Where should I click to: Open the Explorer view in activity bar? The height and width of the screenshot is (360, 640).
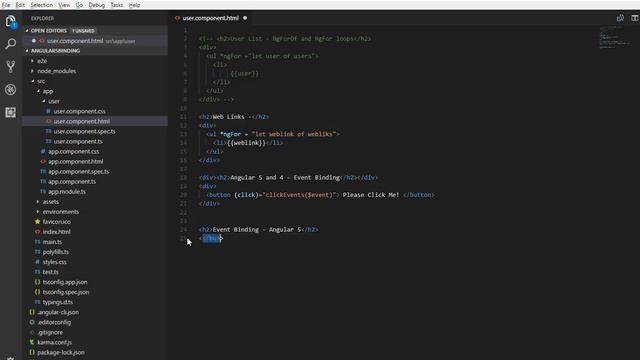[11, 21]
